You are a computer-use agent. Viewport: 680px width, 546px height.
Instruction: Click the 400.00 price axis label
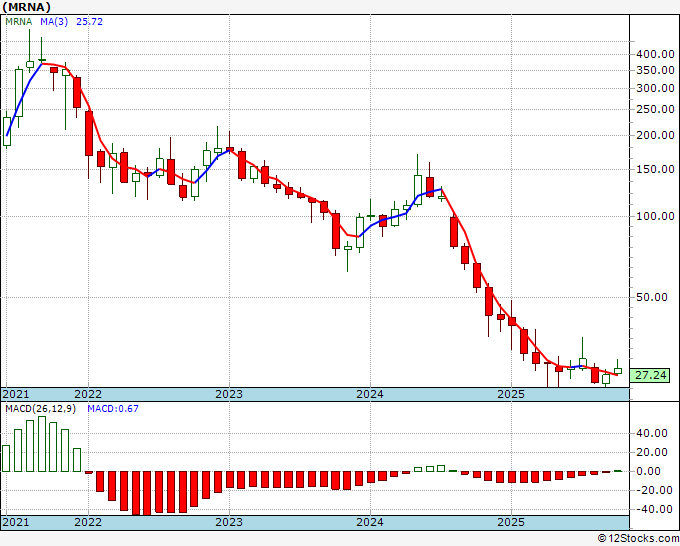[655, 54]
